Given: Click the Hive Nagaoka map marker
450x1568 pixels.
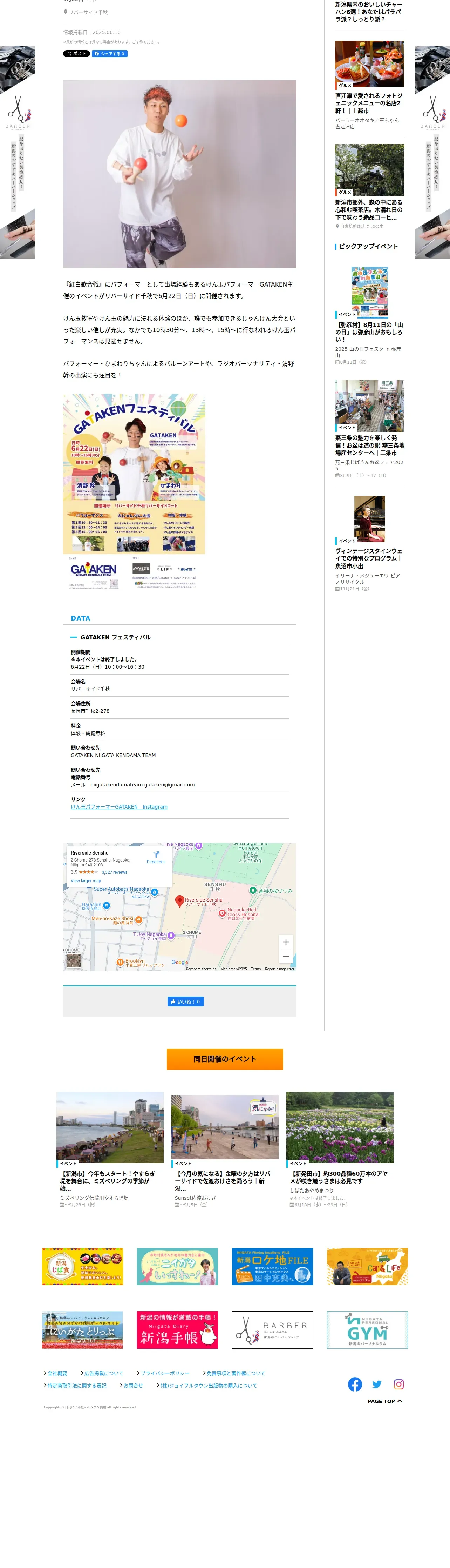Looking at the screenshot, I should point(198,847).
